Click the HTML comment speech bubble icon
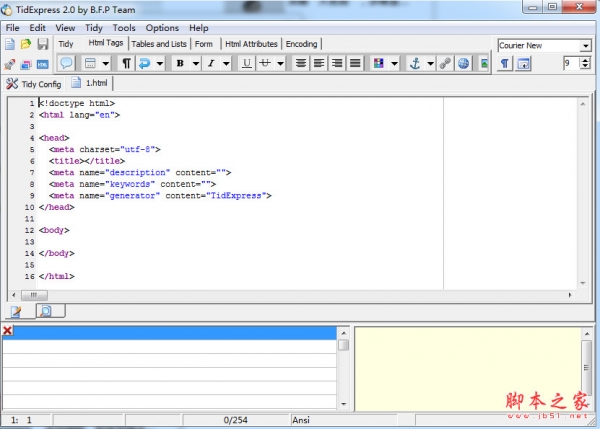Image resolution: width=600 pixels, height=429 pixels. 66,63
